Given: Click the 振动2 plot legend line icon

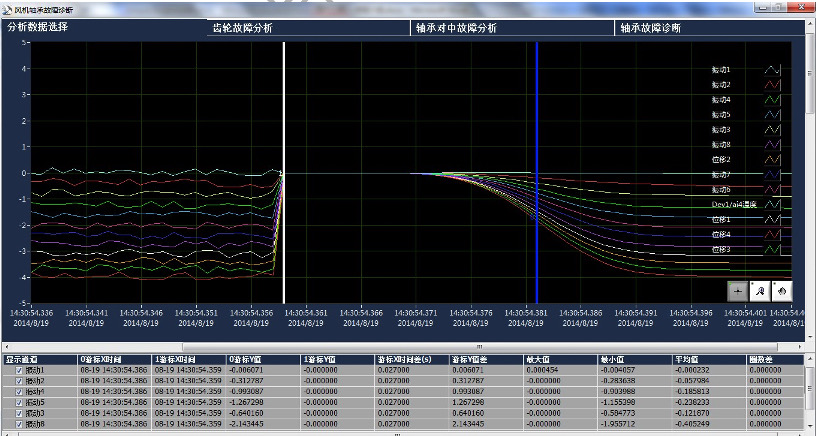Looking at the screenshot, I should point(771,85).
